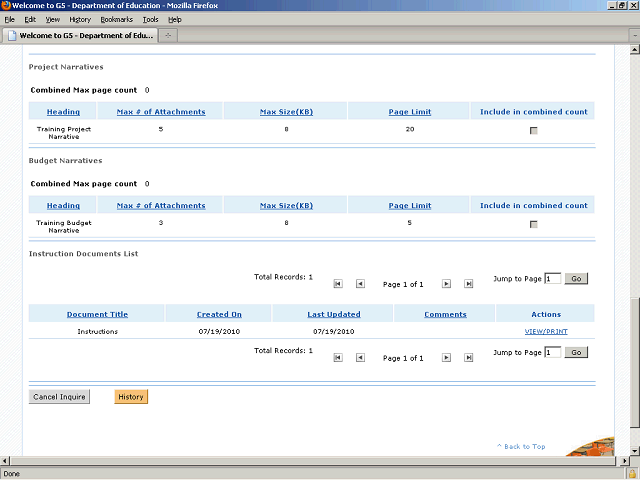Click Page Limit value 20
Viewport: 640px width, 480px height.
point(410,129)
